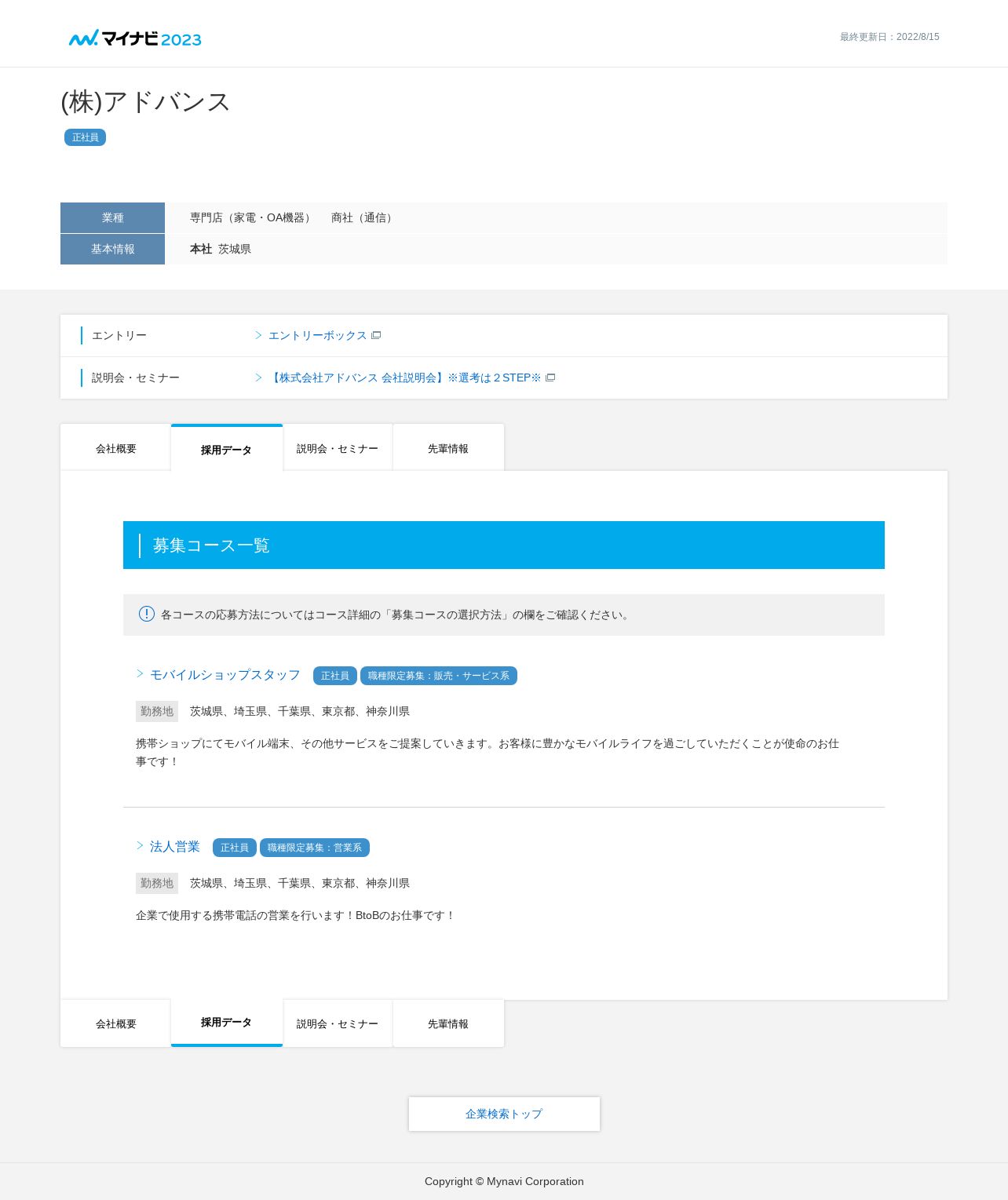The width and height of the screenshot is (1008, 1200).
Task: Click the 企業検索トップ button
Action: click(x=504, y=1114)
